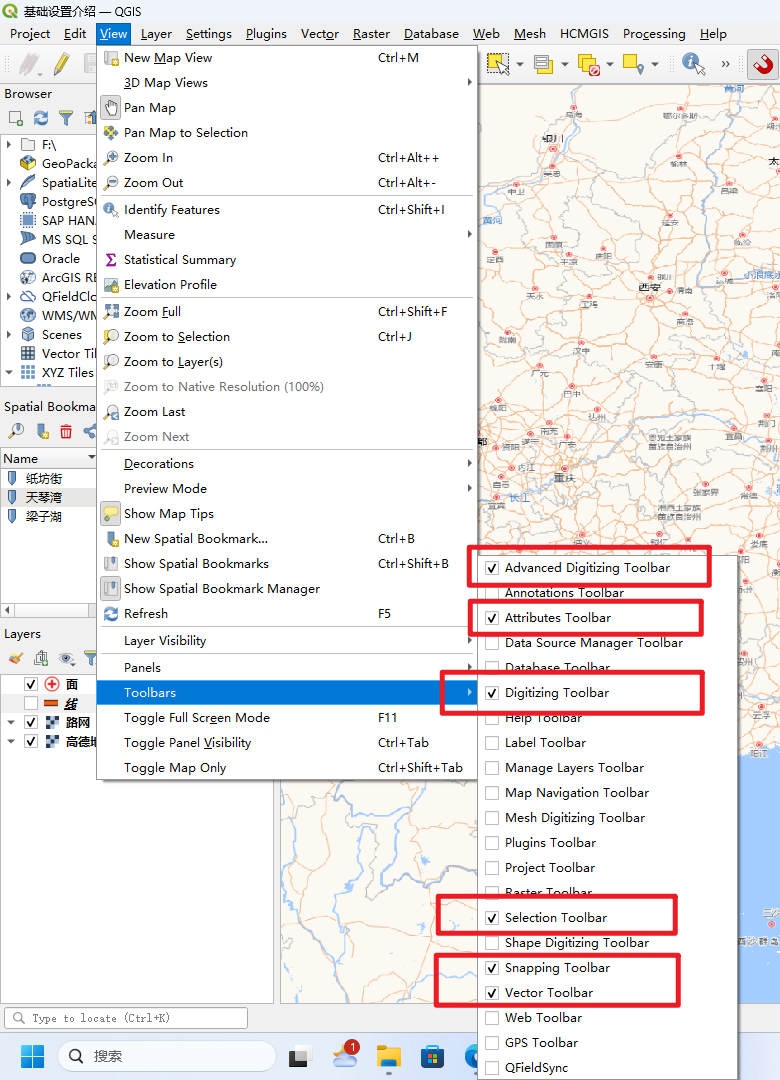The height and width of the screenshot is (1080, 780).
Task: Click Manage Map Themes eye icon
Action: click(x=66, y=658)
